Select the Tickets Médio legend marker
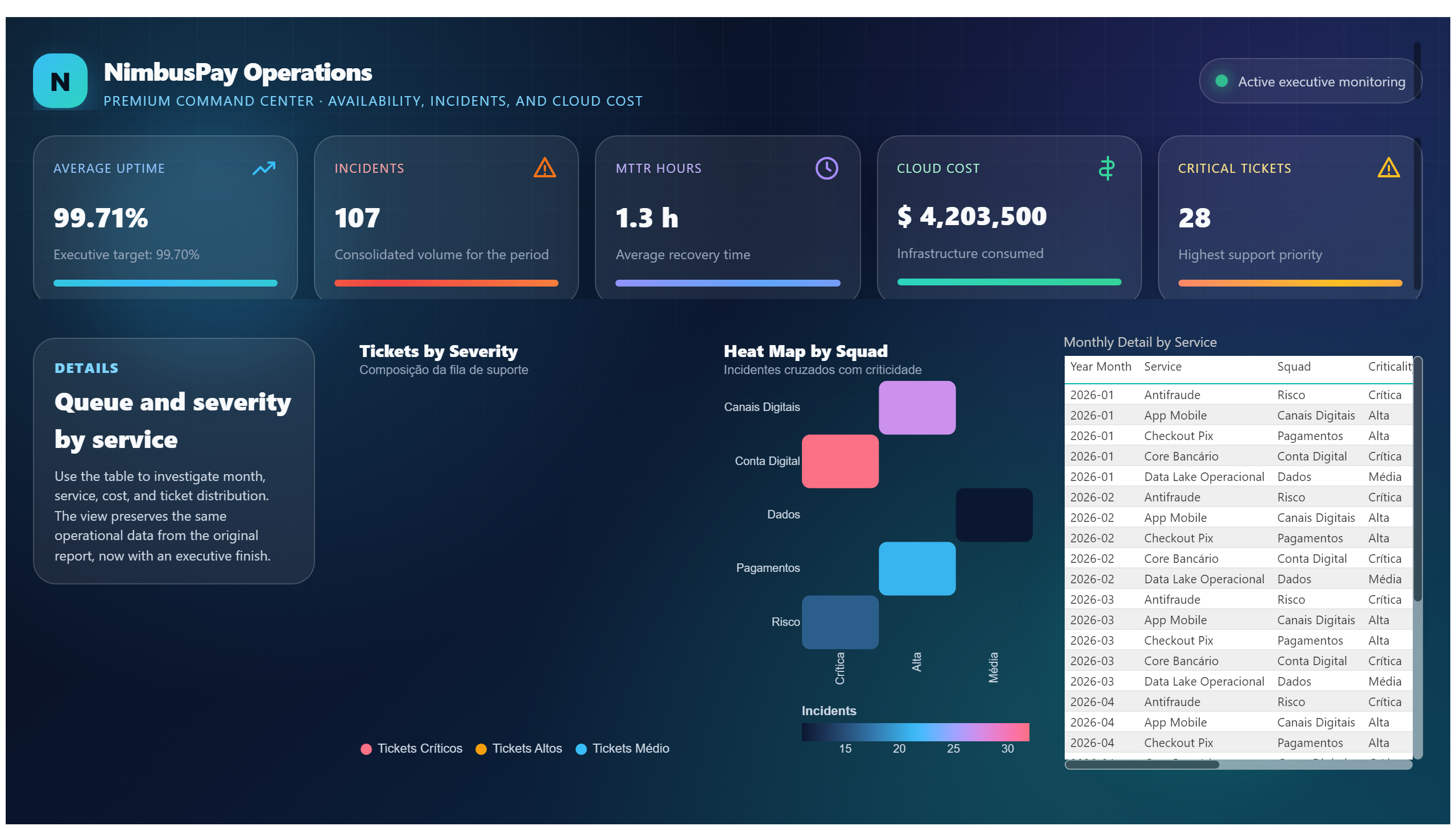 pyautogui.click(x=581, y=749)
